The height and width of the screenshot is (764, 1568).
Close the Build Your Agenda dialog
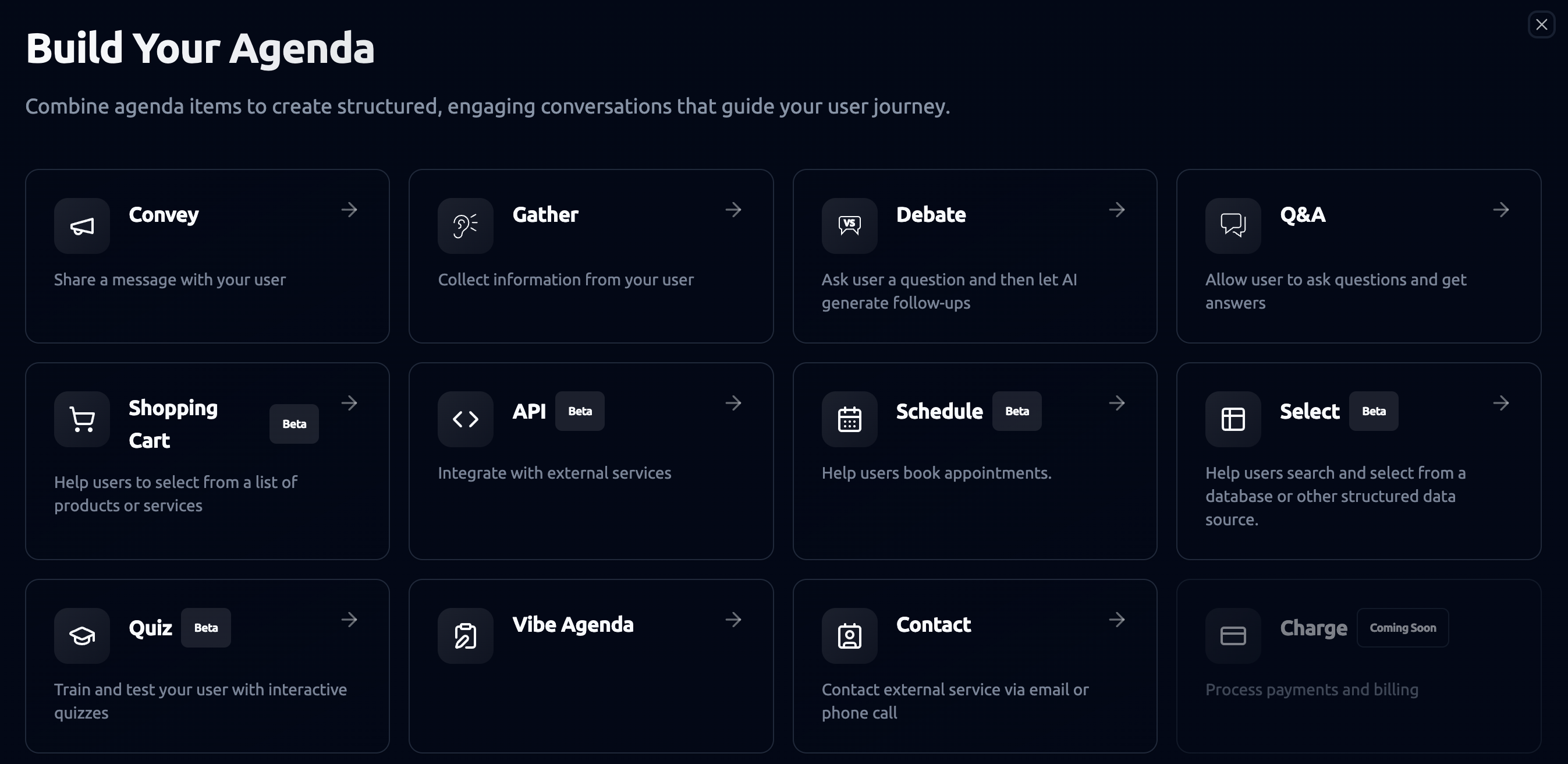pos(1542,25)
